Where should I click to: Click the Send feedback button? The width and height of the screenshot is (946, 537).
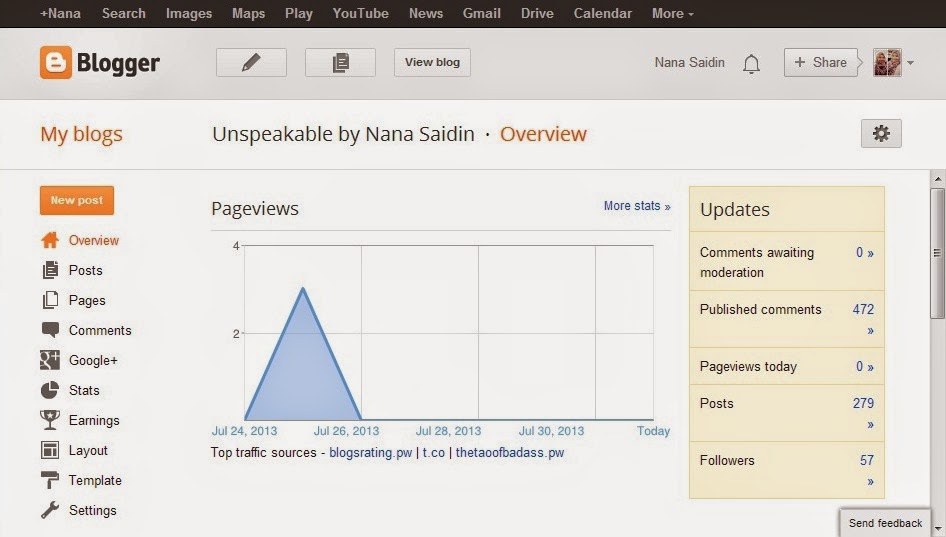point(885,523)
